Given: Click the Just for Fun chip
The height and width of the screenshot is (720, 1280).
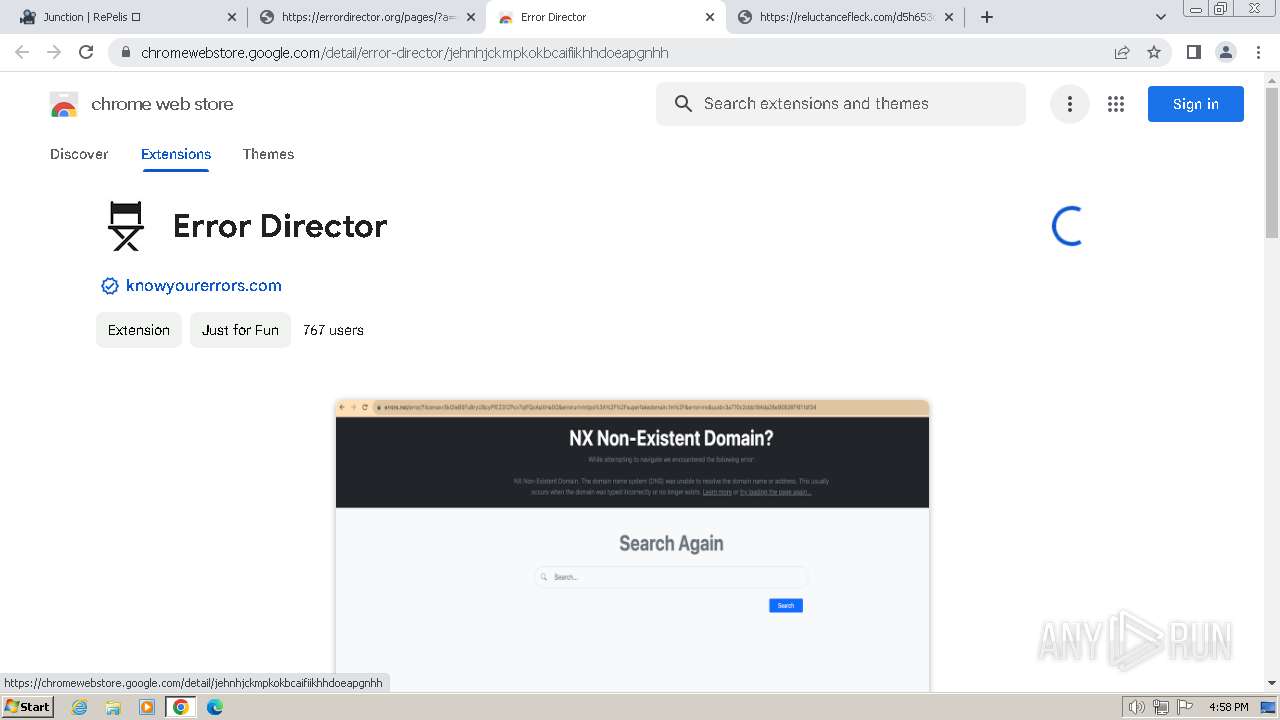Looking at the screenshot, I should pos(240,330).
